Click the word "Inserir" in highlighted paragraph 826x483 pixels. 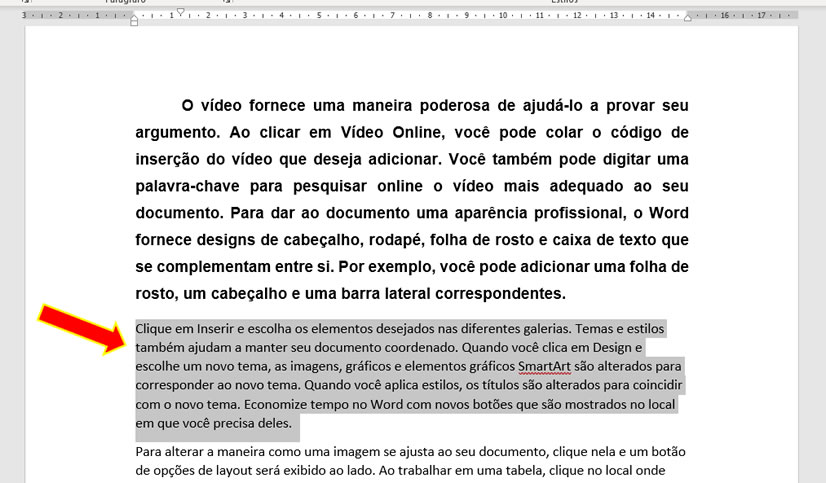215,329
